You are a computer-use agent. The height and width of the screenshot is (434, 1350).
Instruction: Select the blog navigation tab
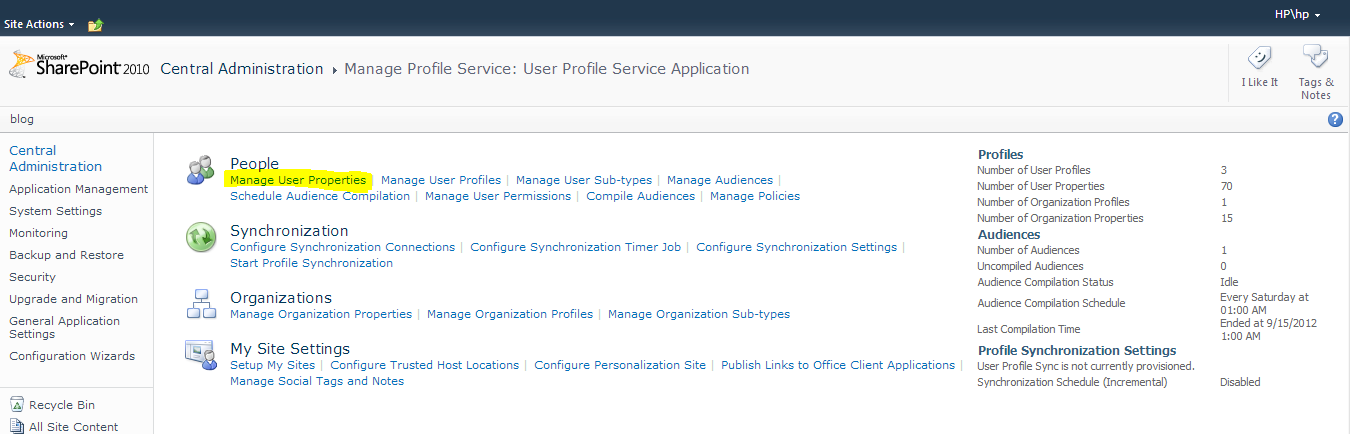(22, 119)
